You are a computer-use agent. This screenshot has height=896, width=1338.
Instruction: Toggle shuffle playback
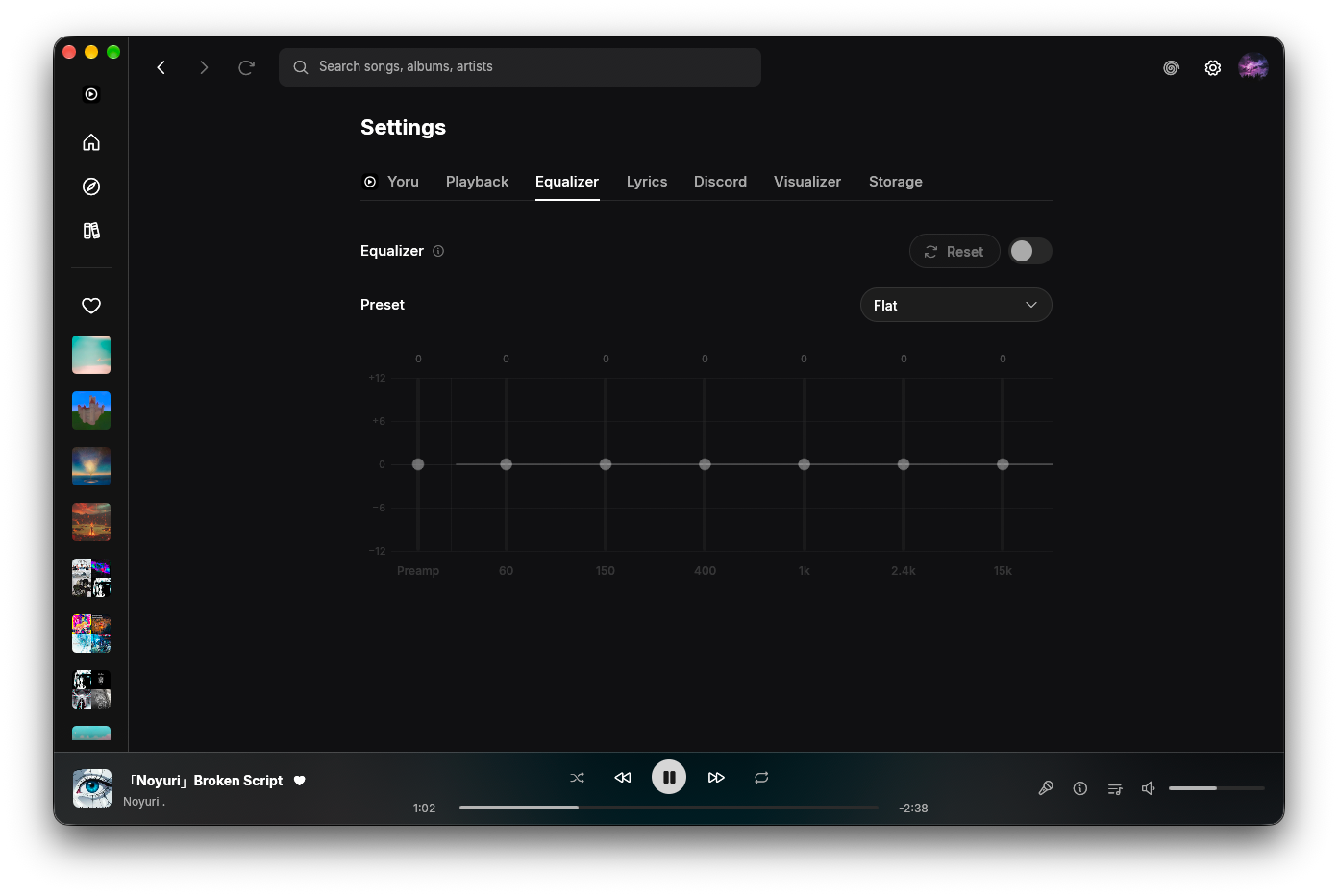tap(577, 778)
